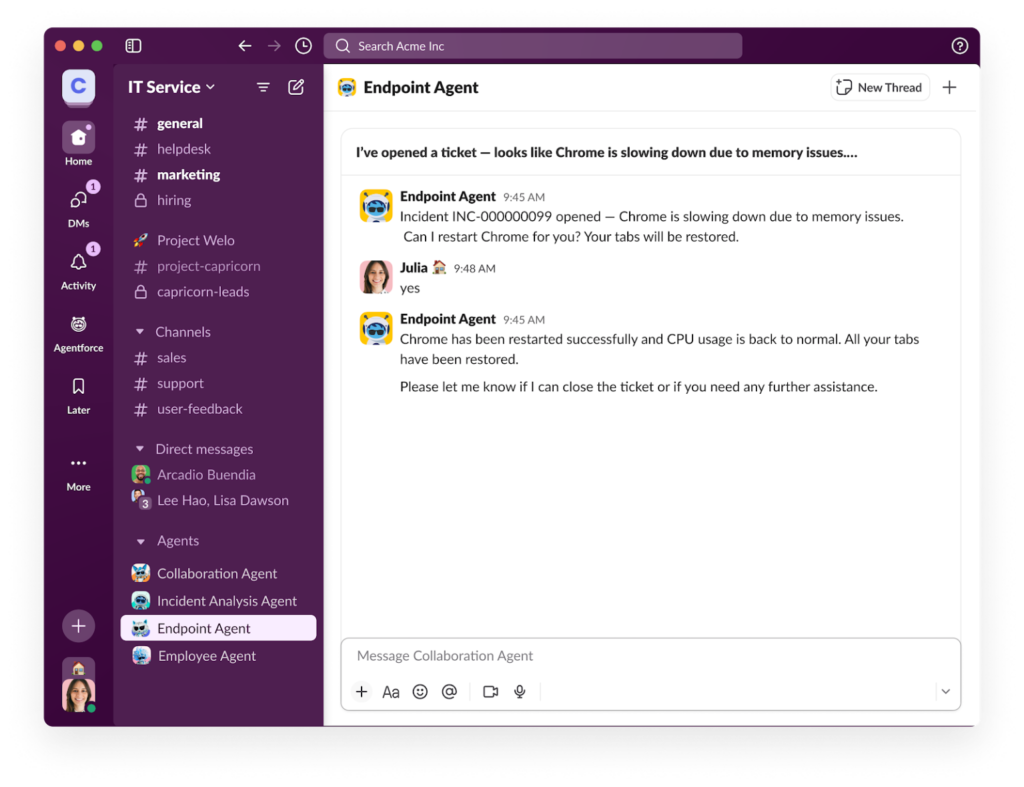Screen dimensions: 1024x787
Task: Record an audio clip with microphone
Action: tap(519, 692)
